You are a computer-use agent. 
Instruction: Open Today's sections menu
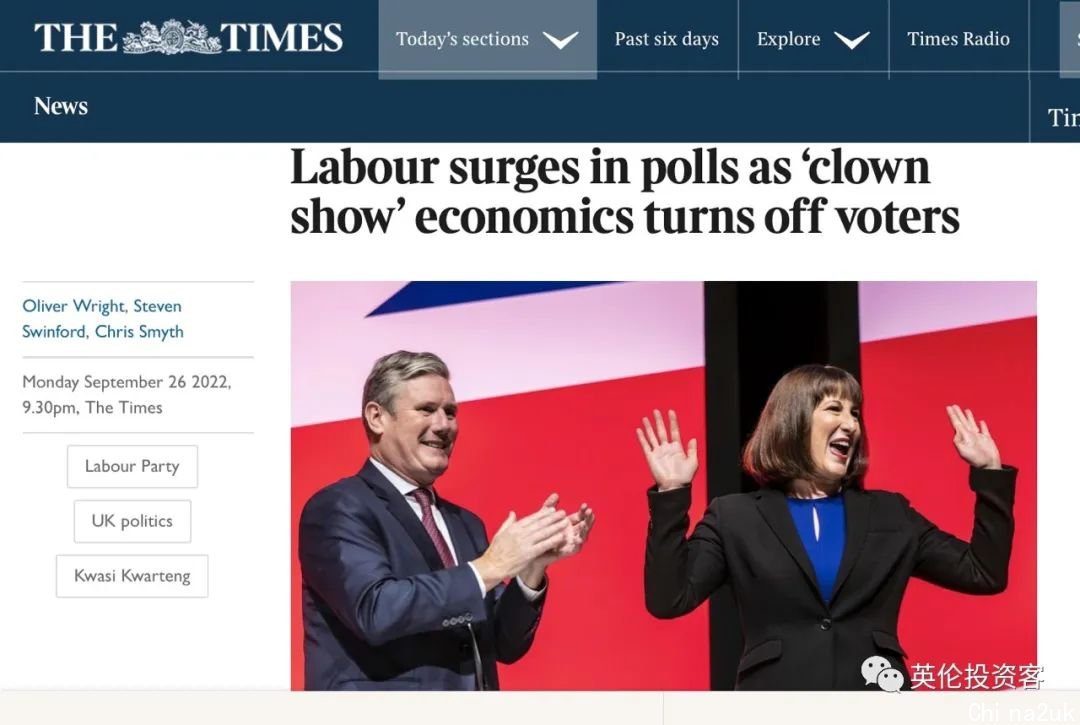click(x=462, y=39)
